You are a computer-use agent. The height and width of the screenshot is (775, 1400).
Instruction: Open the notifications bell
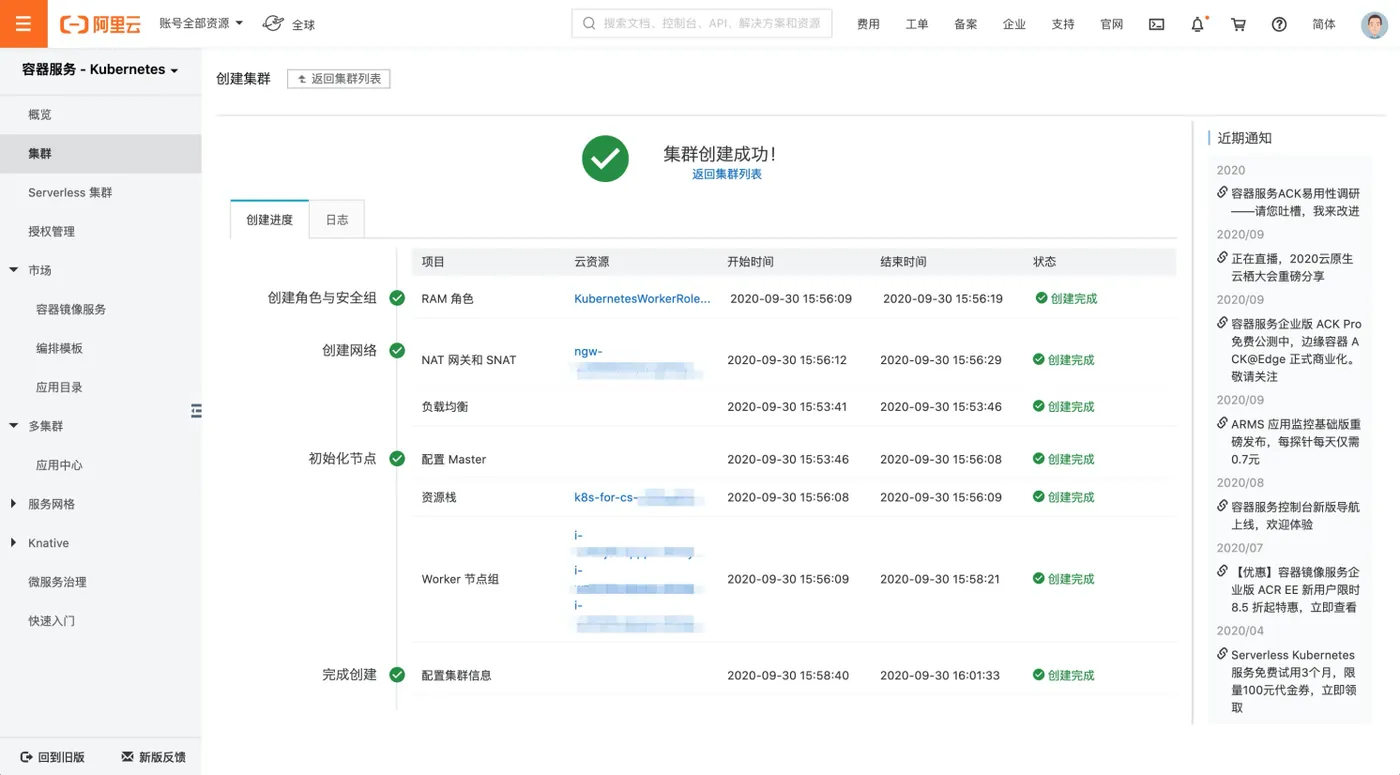pos(1197,24)
